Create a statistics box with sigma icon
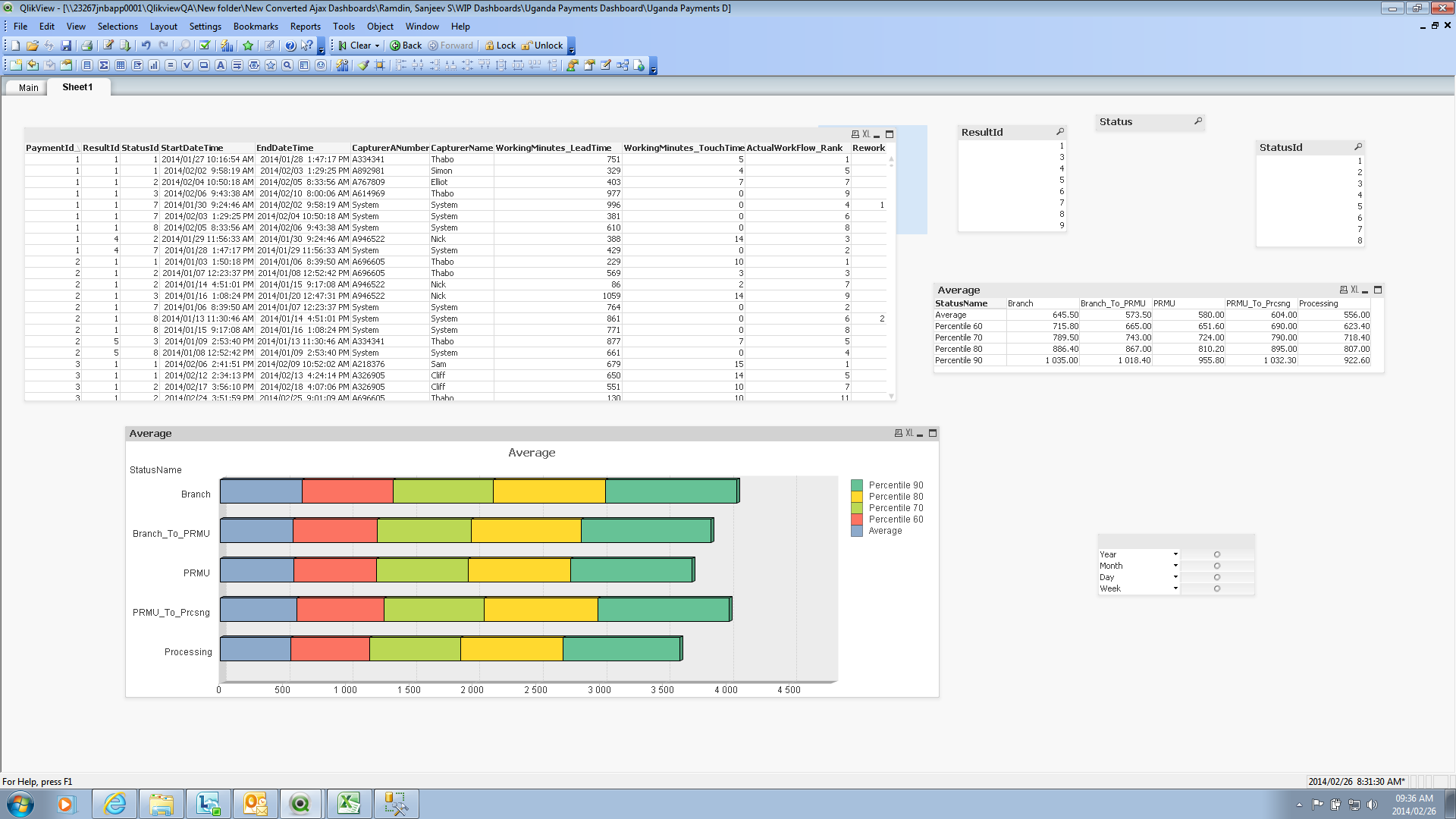 pyautogui.click(x=104, y=65)
